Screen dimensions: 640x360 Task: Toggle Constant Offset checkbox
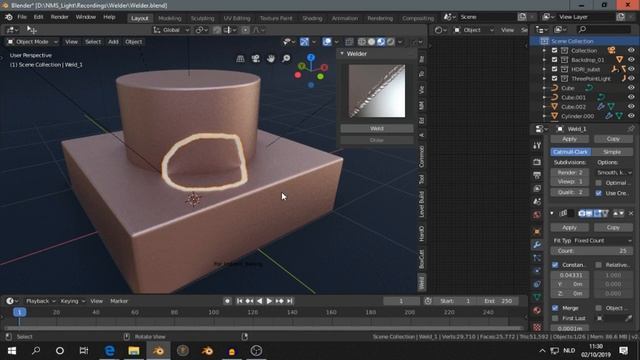555,265
